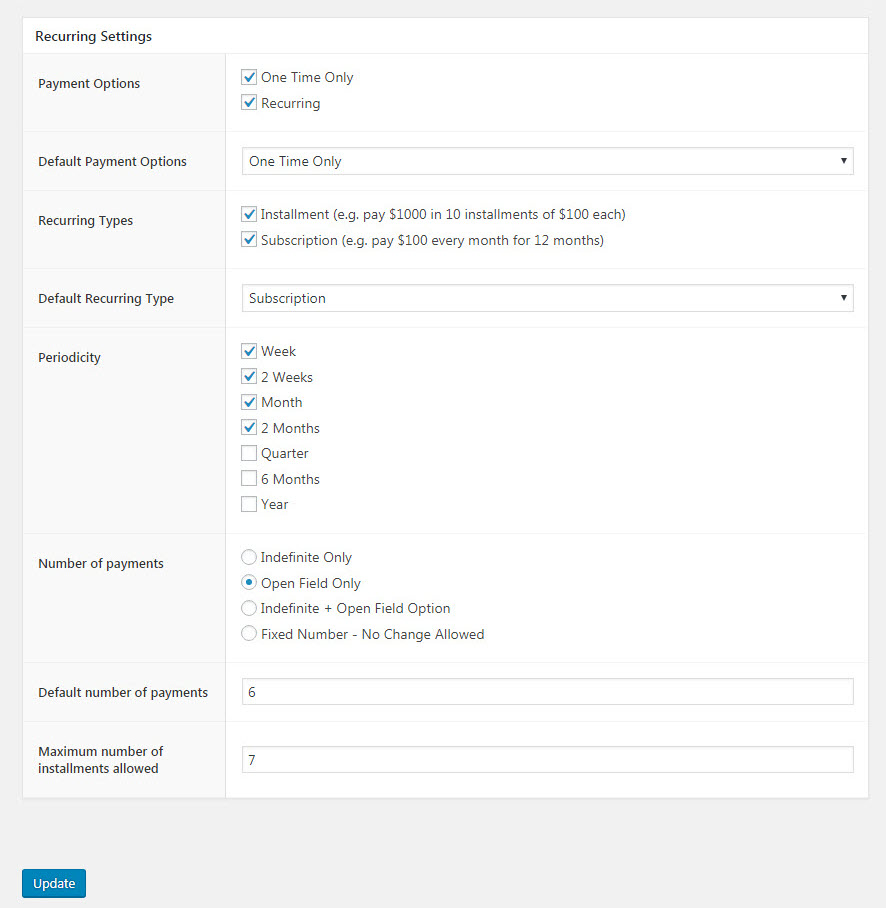Click the Periodicity label

[x=69, y=357]
